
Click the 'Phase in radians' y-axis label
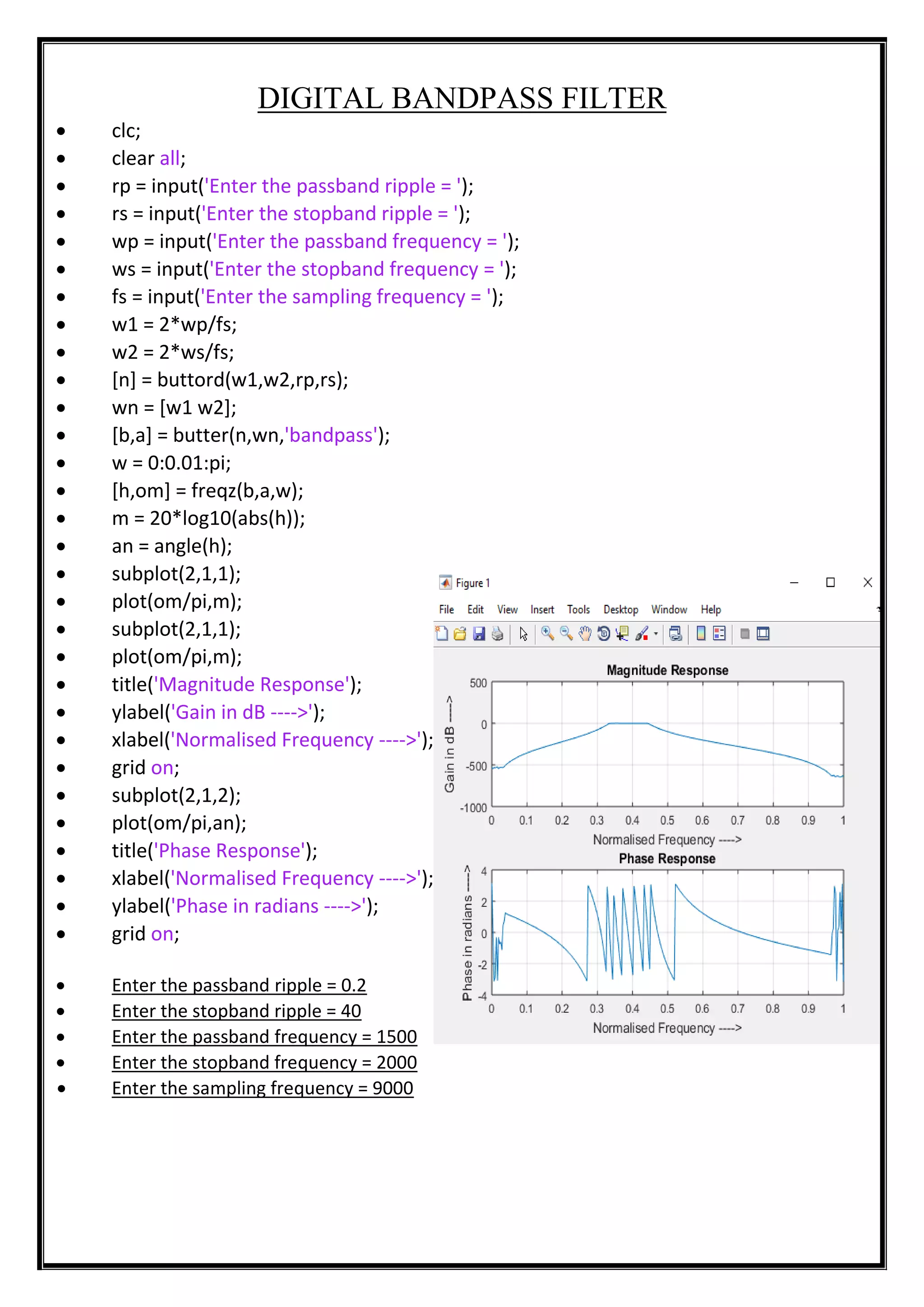click(468, 934)
